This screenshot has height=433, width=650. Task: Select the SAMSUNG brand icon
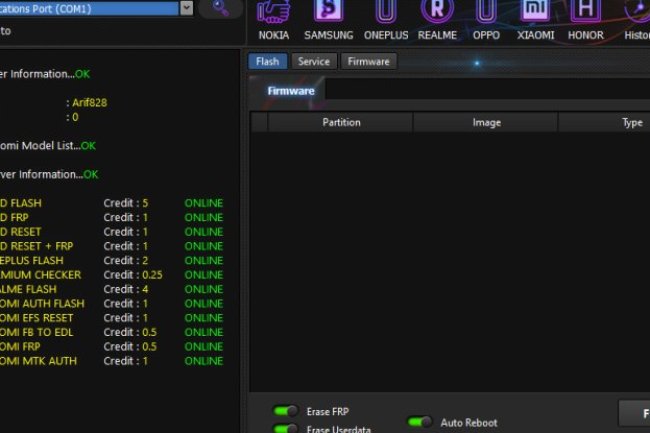(x=328, y=20)
